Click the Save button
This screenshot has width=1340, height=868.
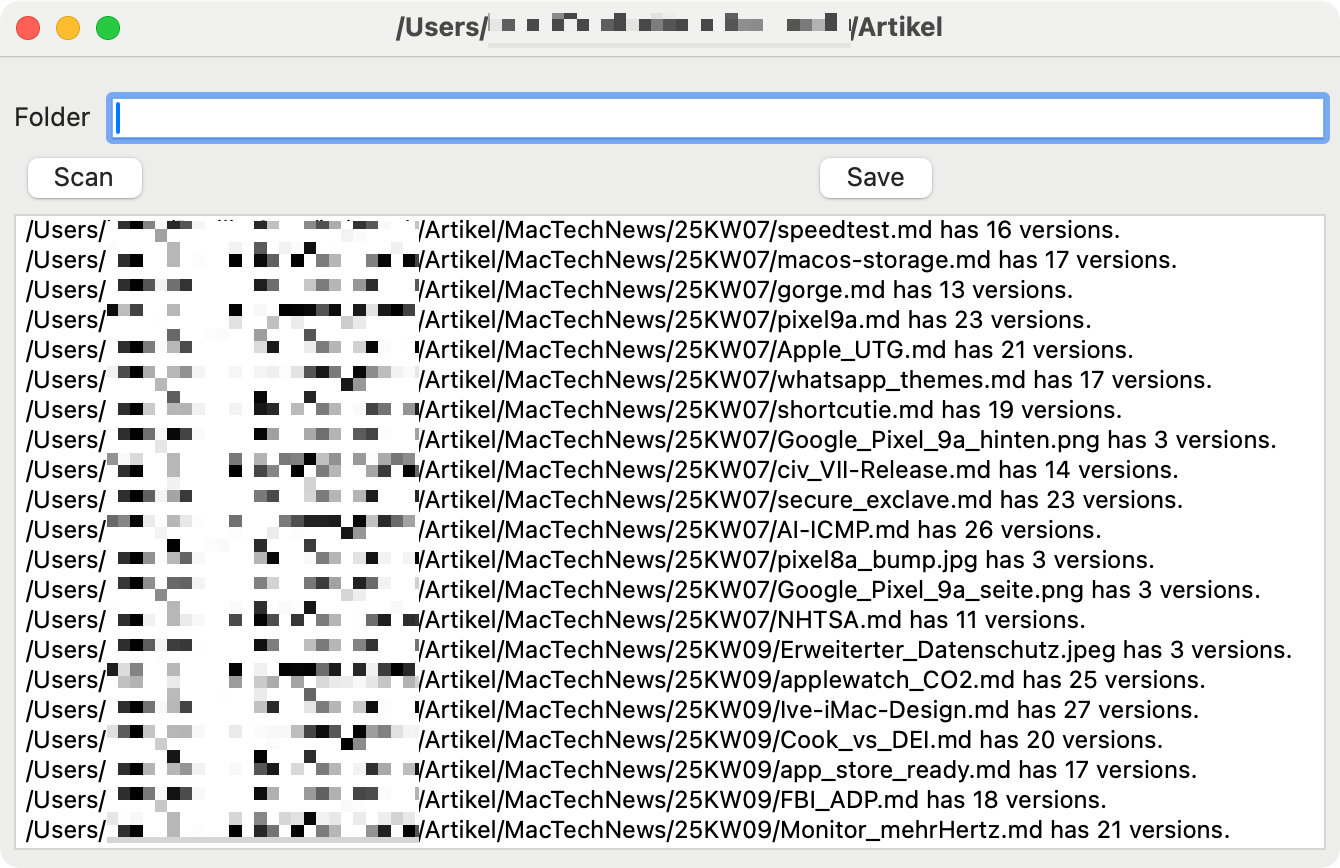coord(875,178)
